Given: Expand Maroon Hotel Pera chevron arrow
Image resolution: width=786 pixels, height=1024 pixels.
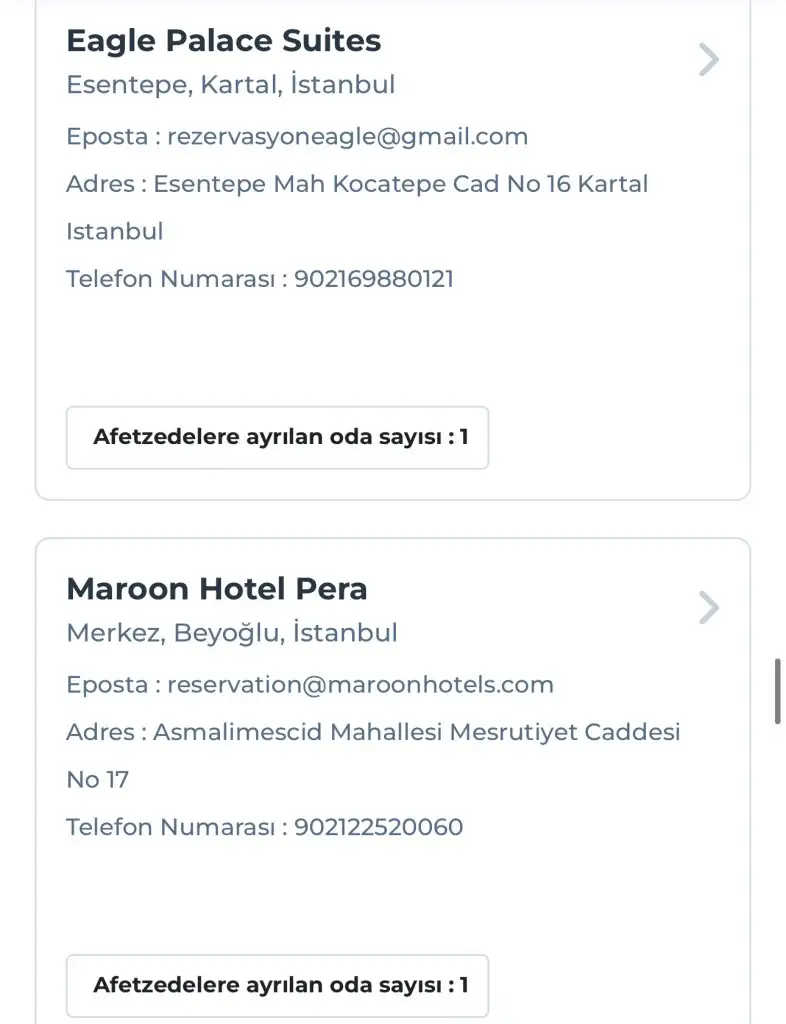Looking at the screenshot, I should pos(708,607).
